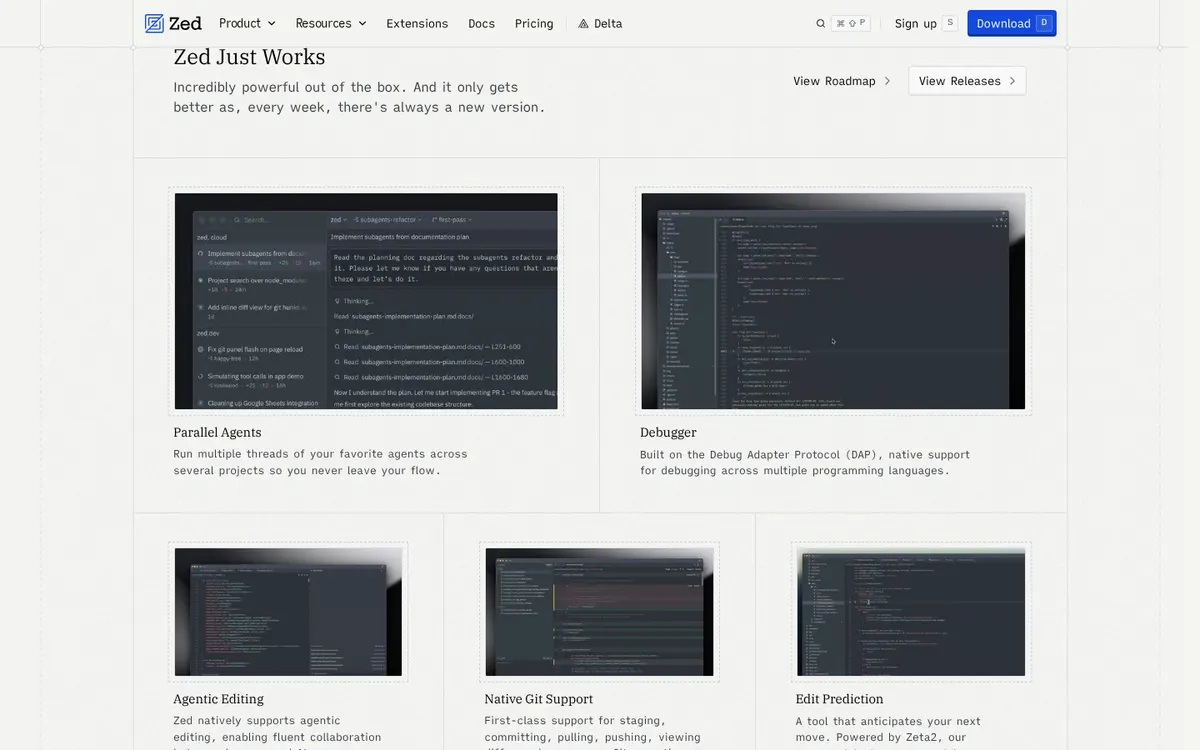Image resolution: width=1200 pixels, height=750 pixels.
Task: Click the Agentic Editing heading
Action: 218,699
